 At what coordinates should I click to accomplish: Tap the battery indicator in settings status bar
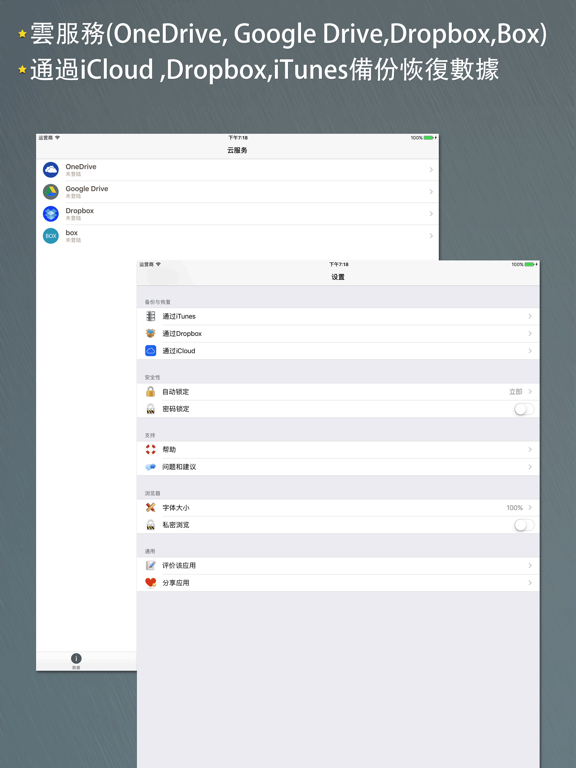click(530, 264)
